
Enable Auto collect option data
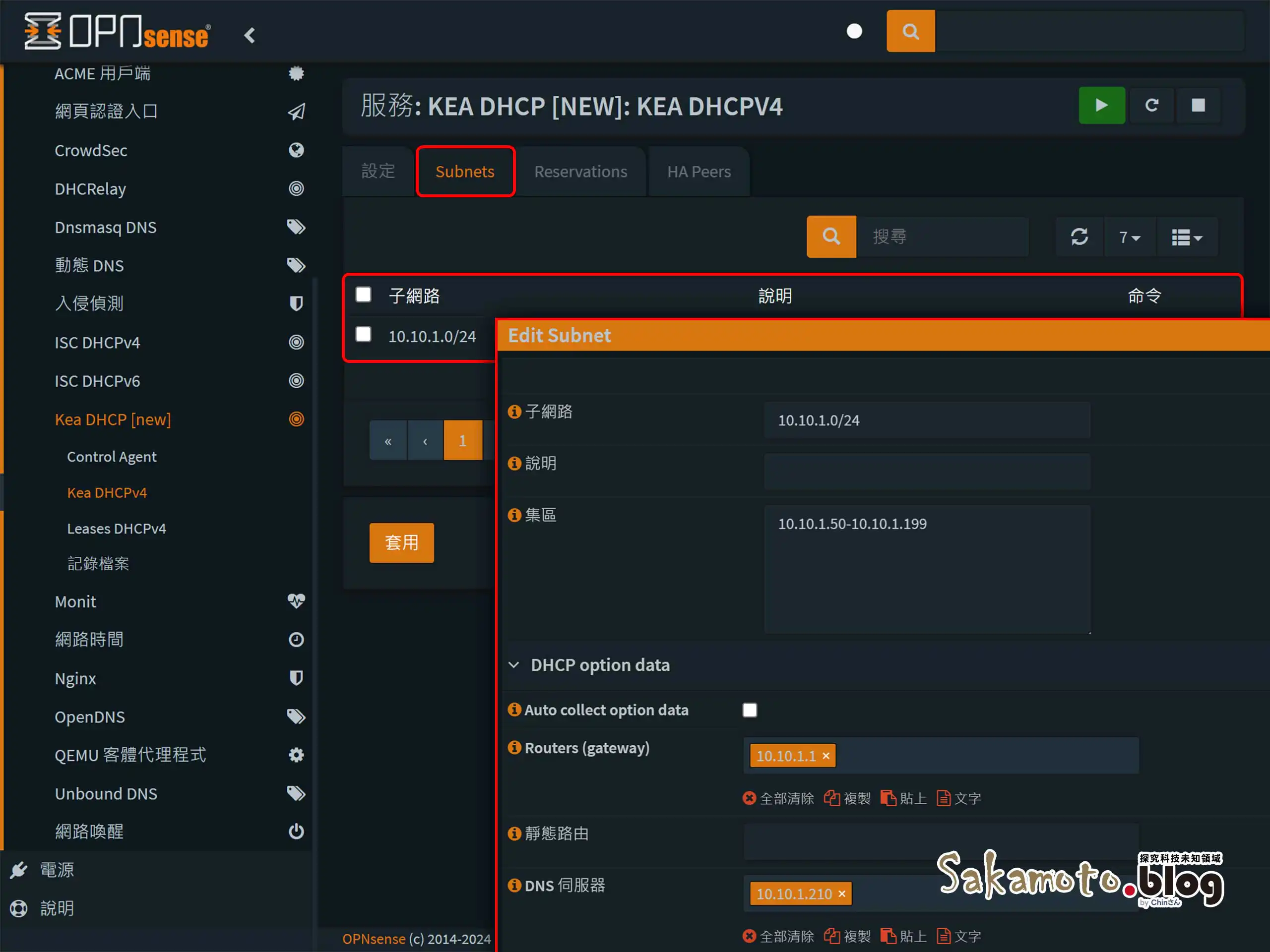tap(750, 710)
